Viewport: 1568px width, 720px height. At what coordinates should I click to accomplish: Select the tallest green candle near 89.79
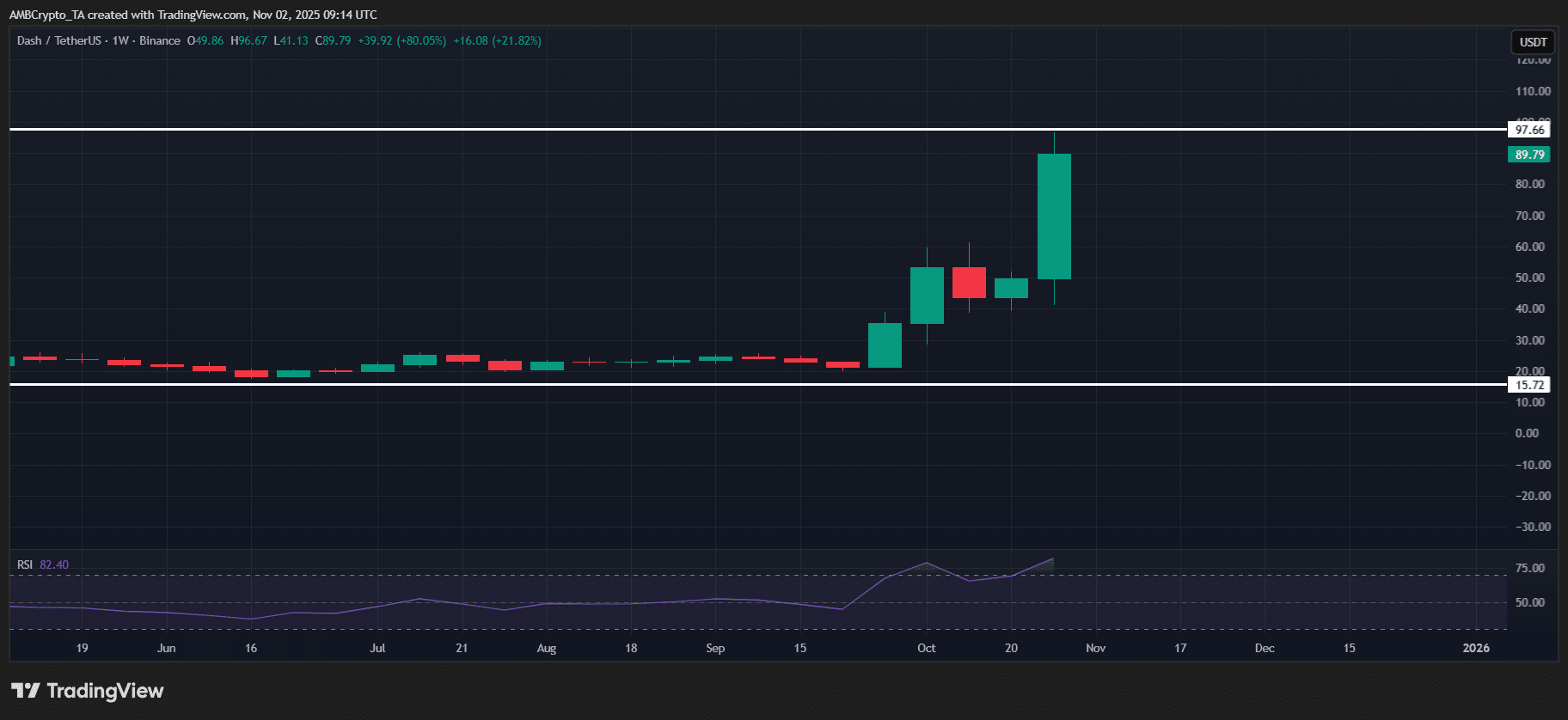[x=1054, y=217]
